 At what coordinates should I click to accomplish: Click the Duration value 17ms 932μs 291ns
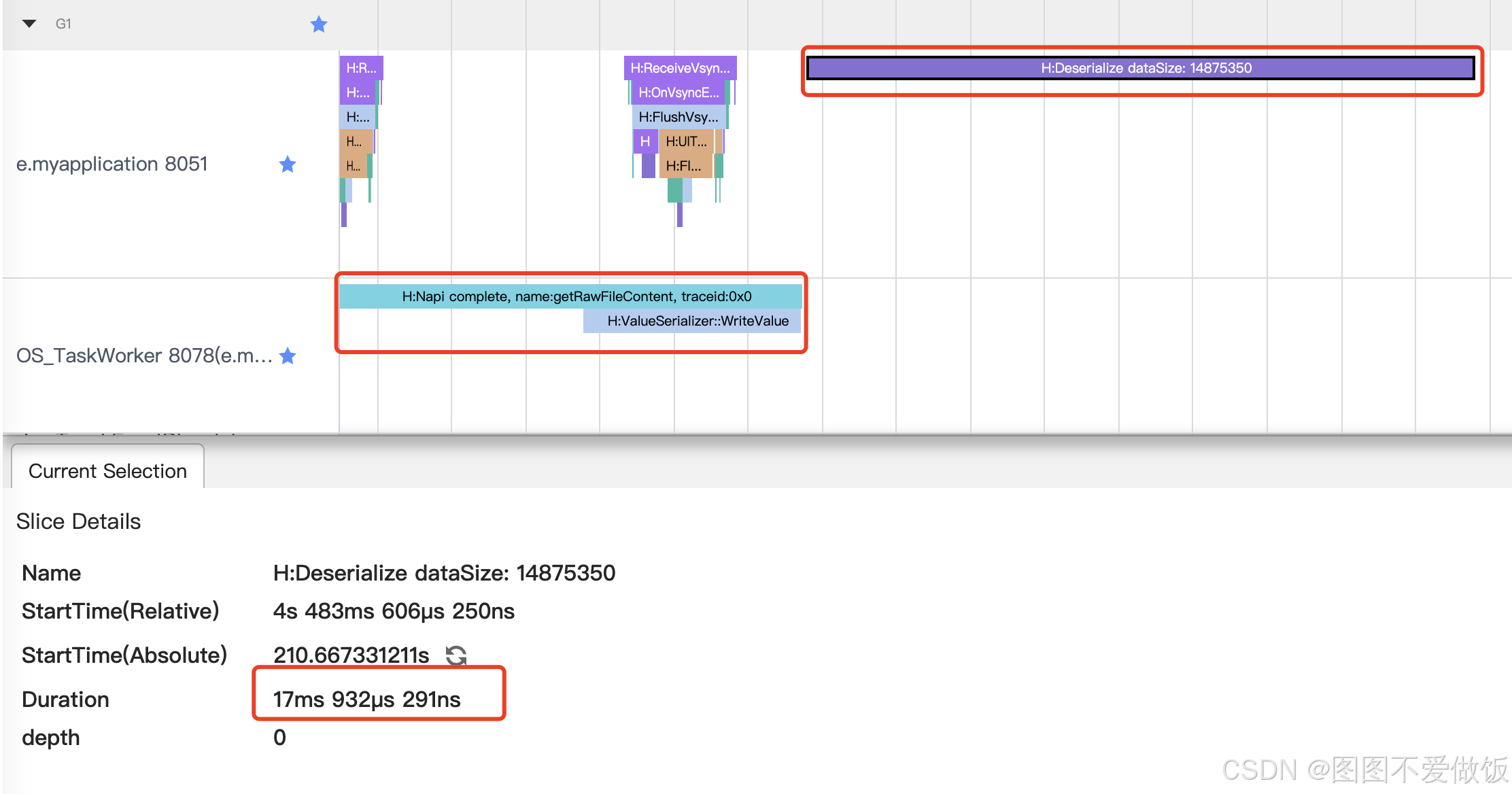[x=366, y=700]
